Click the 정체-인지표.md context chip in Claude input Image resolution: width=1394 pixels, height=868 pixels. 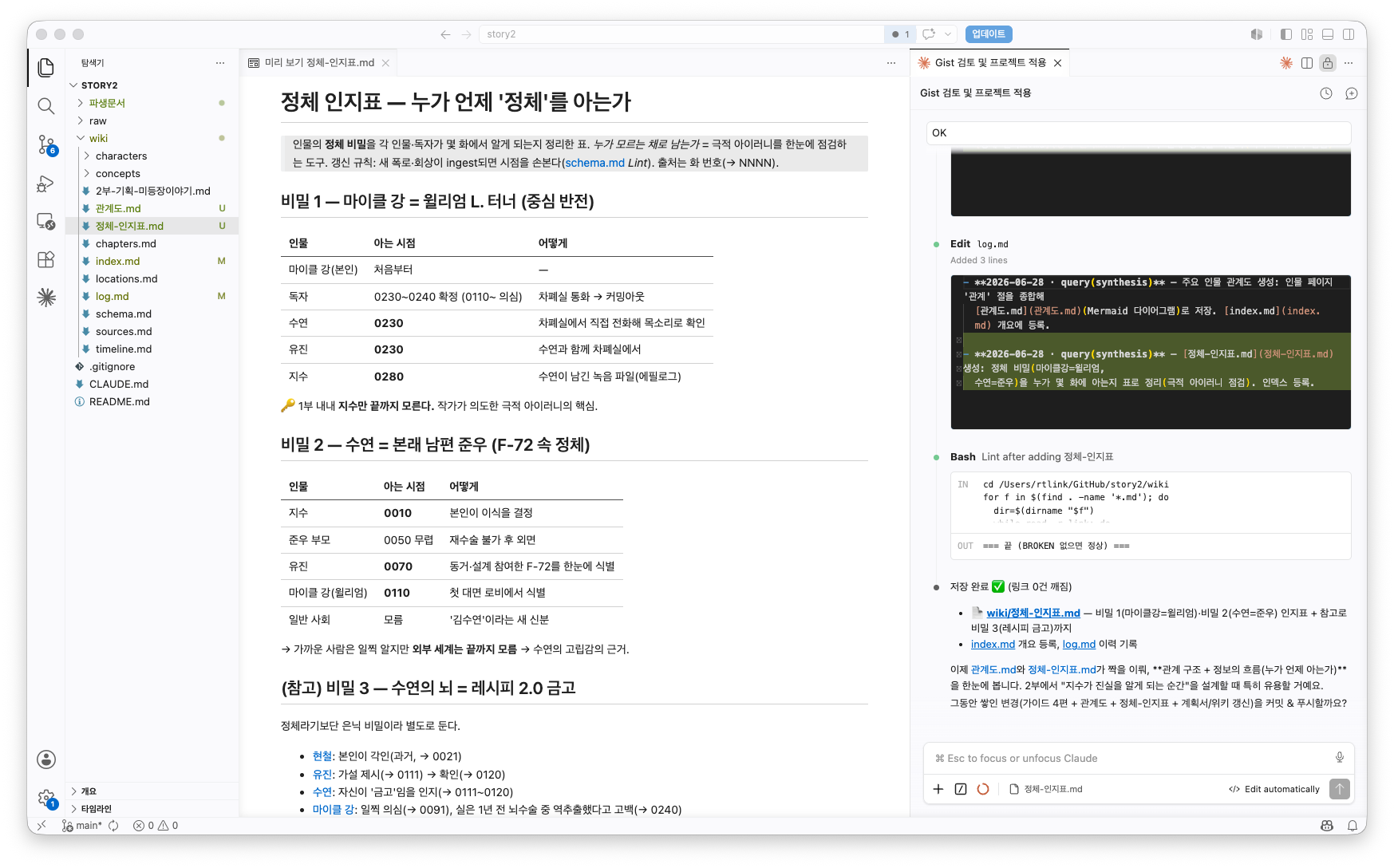pyautogui.click(x=1046, y=789)
